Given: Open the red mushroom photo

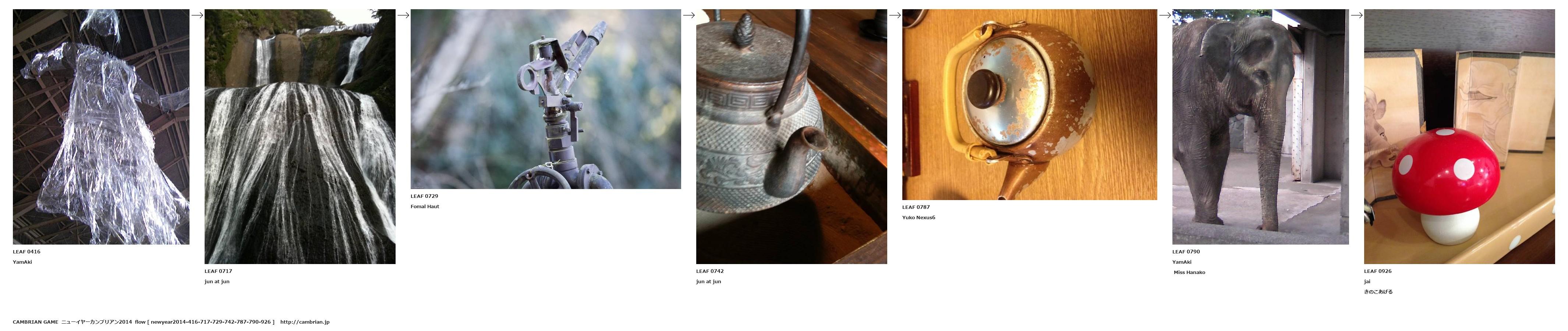Looking at the screenshot, I should pyautogui.click(x=1459, y=136).
